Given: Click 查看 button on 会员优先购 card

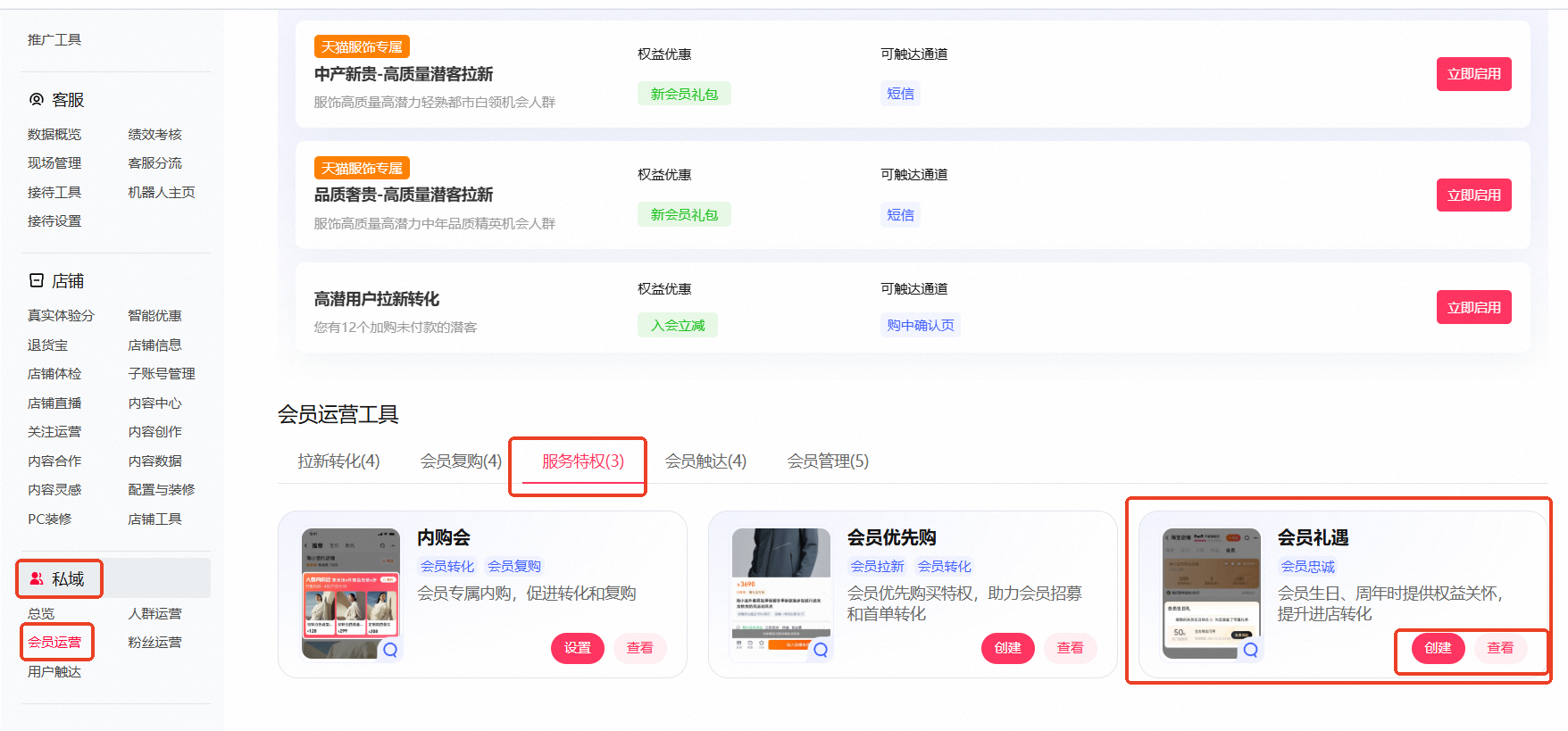Looking at the screenshot, I should pos(1071,648).
